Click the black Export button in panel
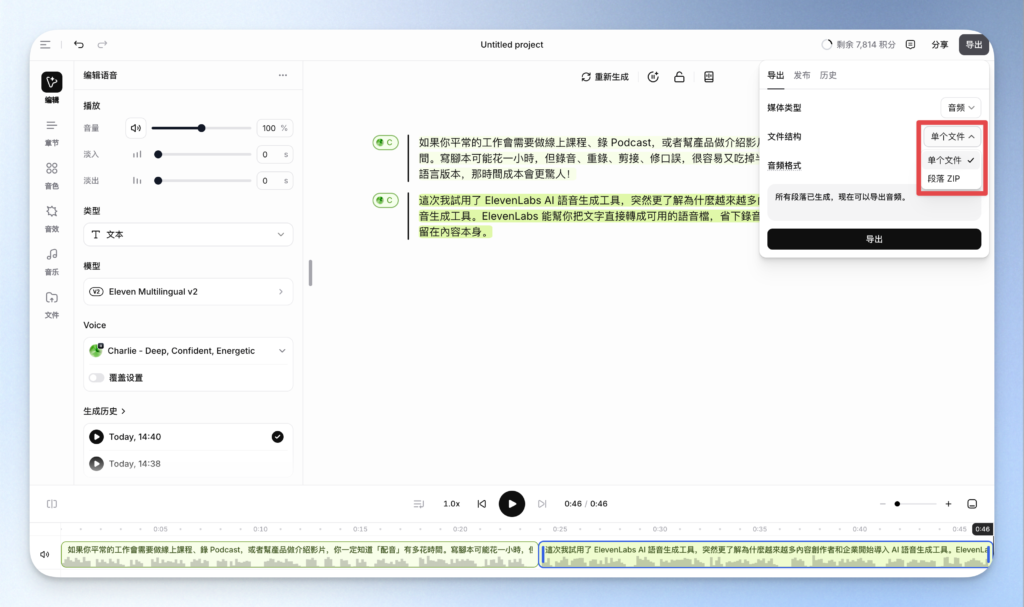 (x=874, y=239)
